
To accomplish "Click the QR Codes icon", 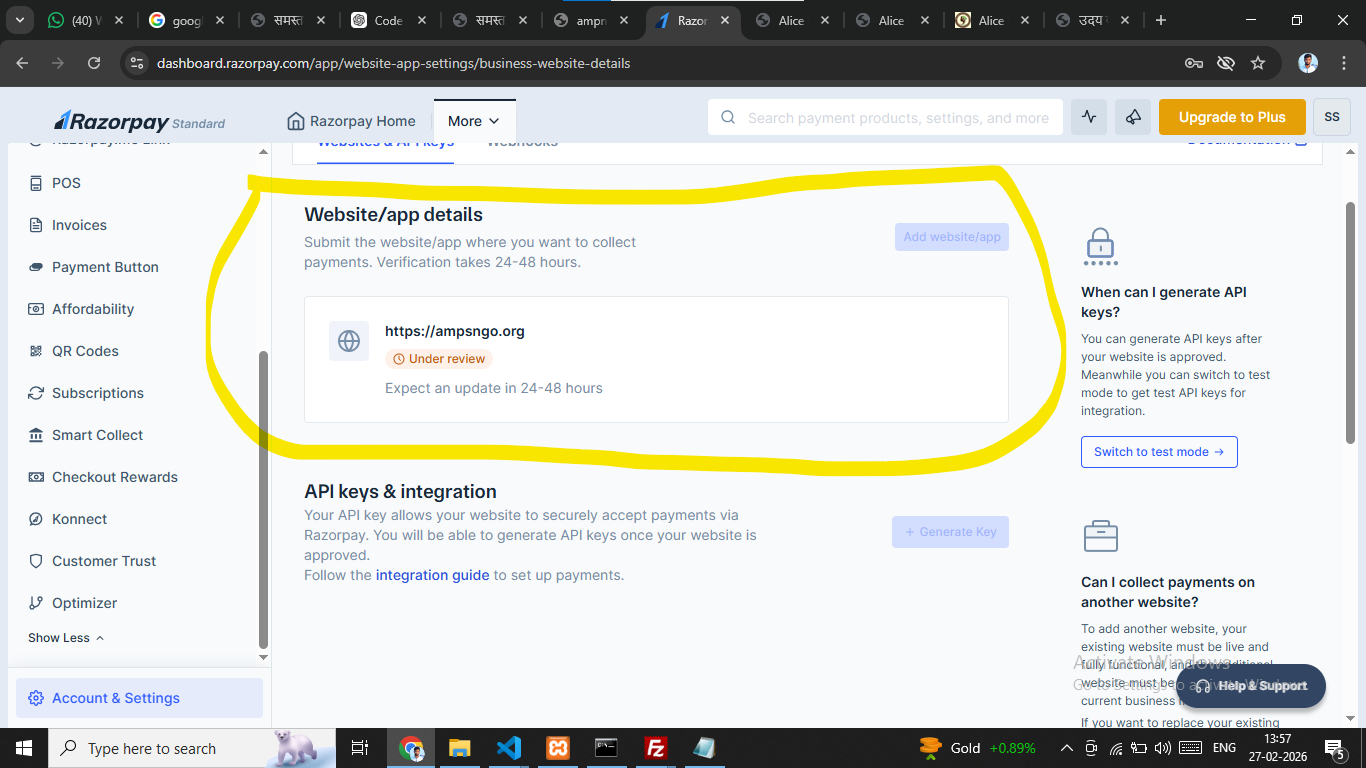I will [x=36, y=351].
